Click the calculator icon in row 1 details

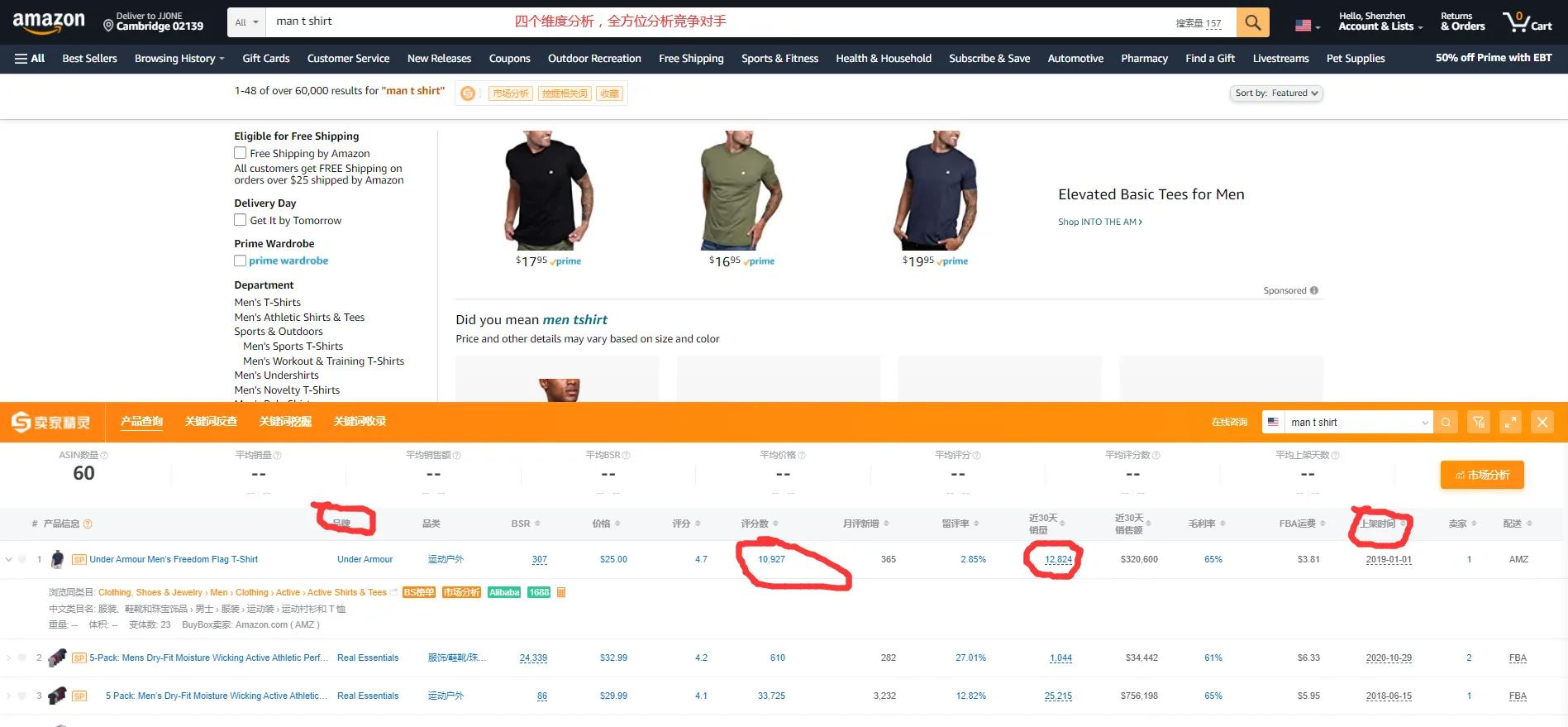(561, 592)
